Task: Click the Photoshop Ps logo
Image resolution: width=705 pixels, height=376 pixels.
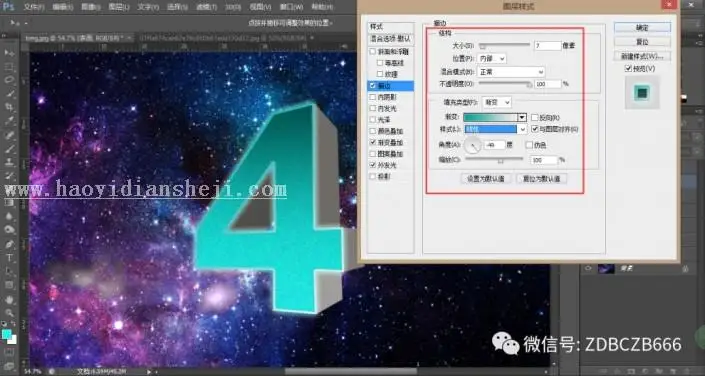Action: point(9,6)
